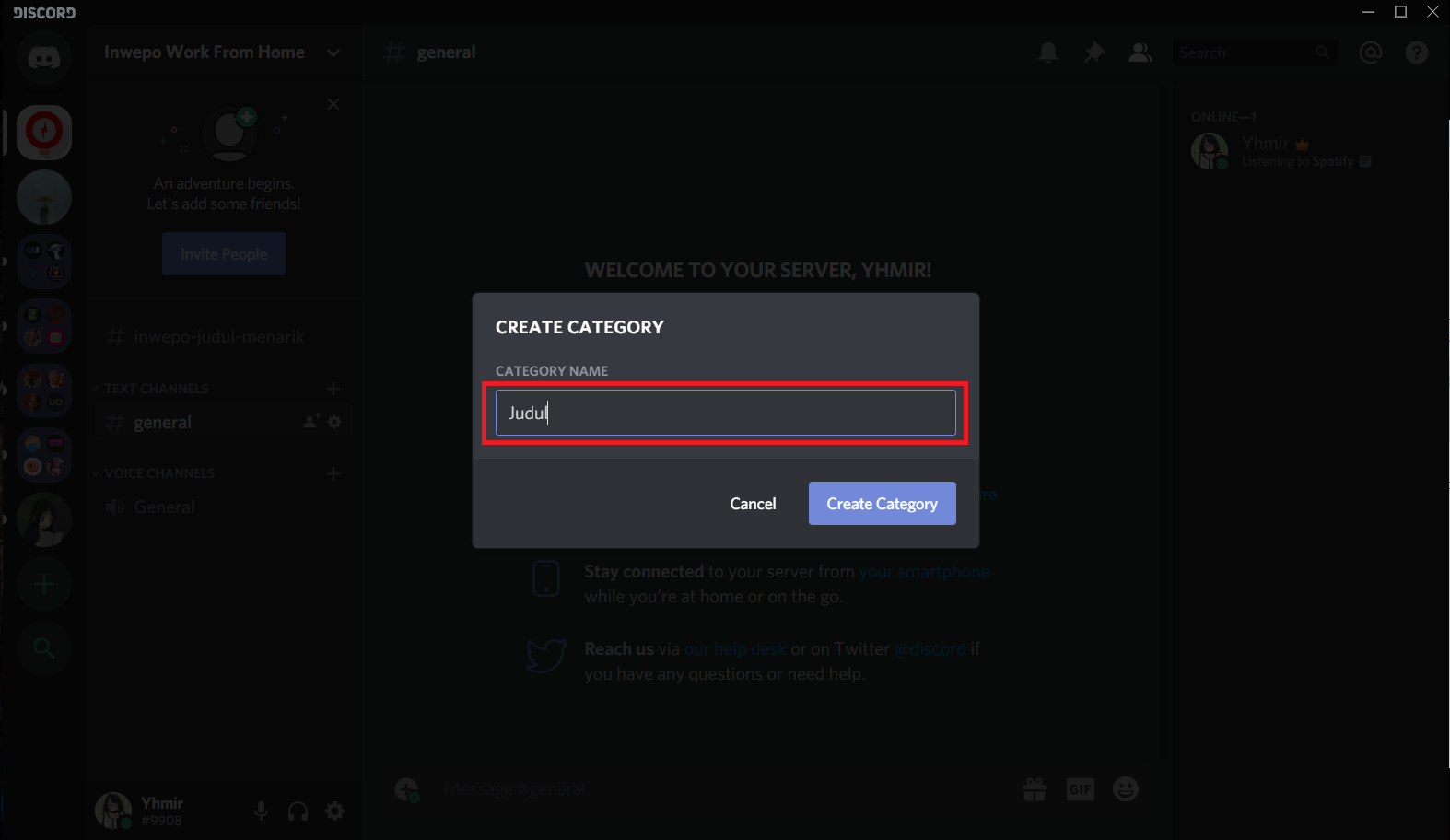Toggle headphones deafen in user panel
The width and height of the screenshot is (1450, 840).
tap(298, 811)
